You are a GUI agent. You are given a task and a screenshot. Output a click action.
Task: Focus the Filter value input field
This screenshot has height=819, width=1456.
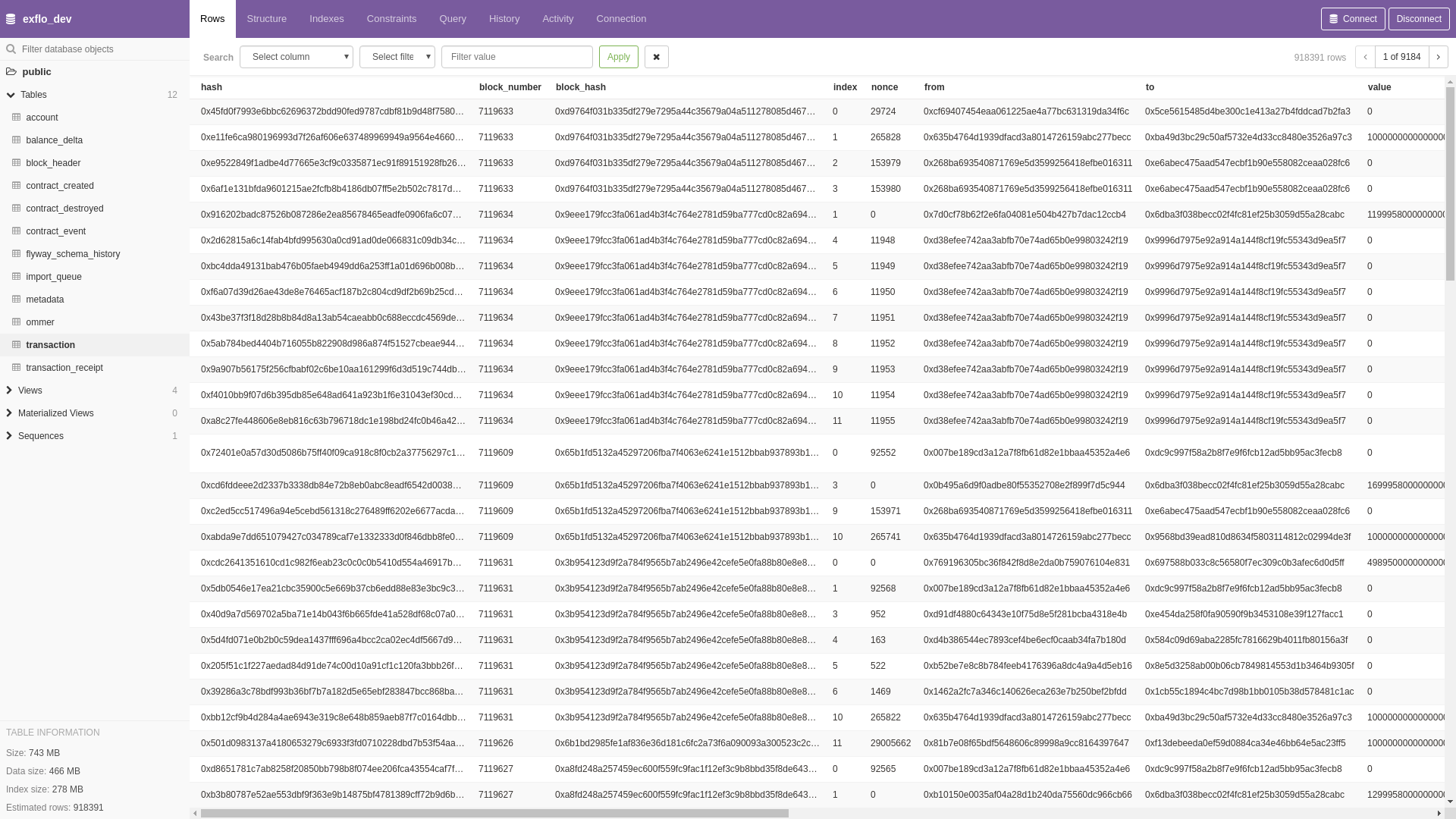[x=517, y=57]
